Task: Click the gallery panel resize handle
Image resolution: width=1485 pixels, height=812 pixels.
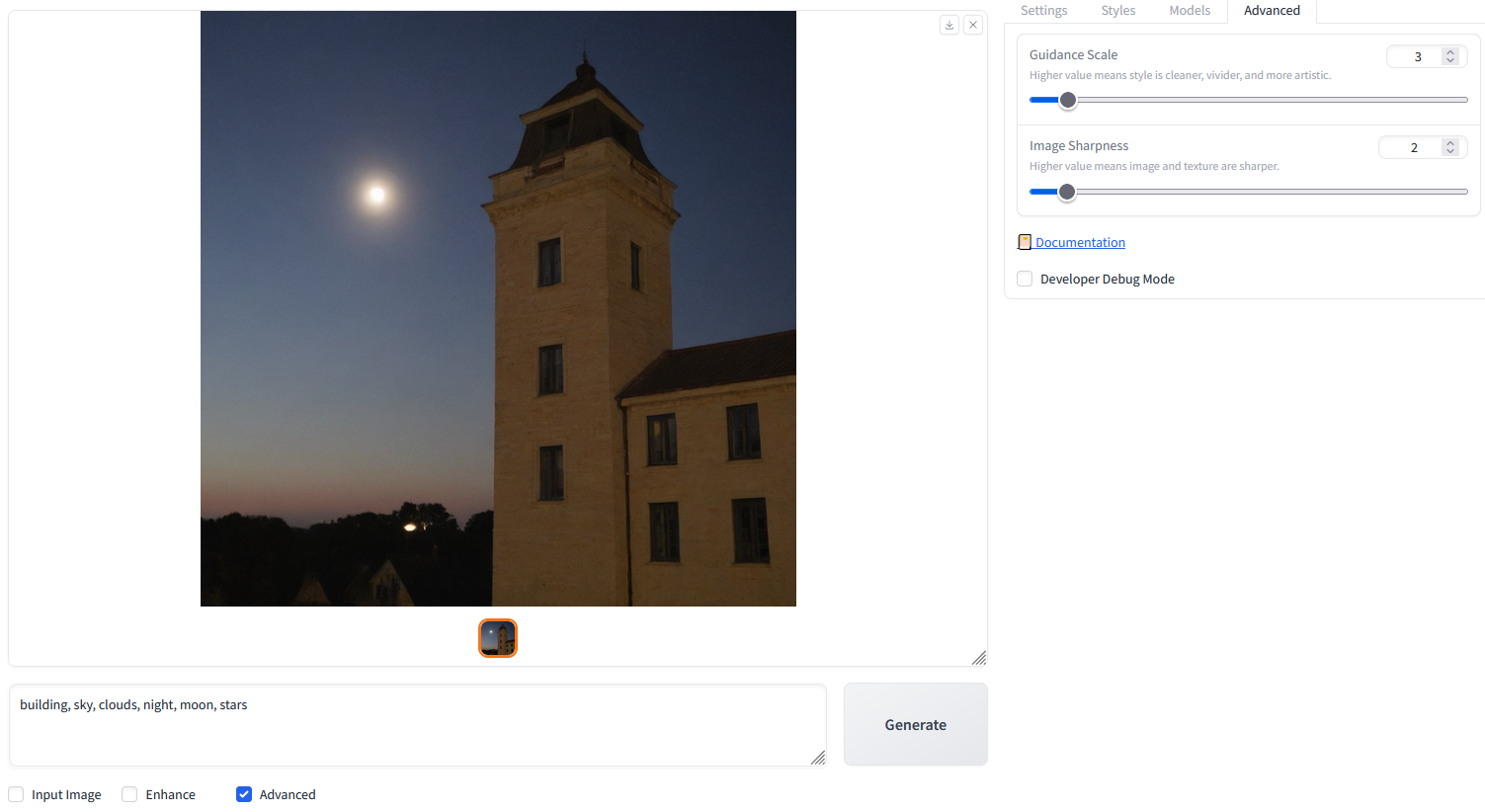Action: tap(979, 658)
